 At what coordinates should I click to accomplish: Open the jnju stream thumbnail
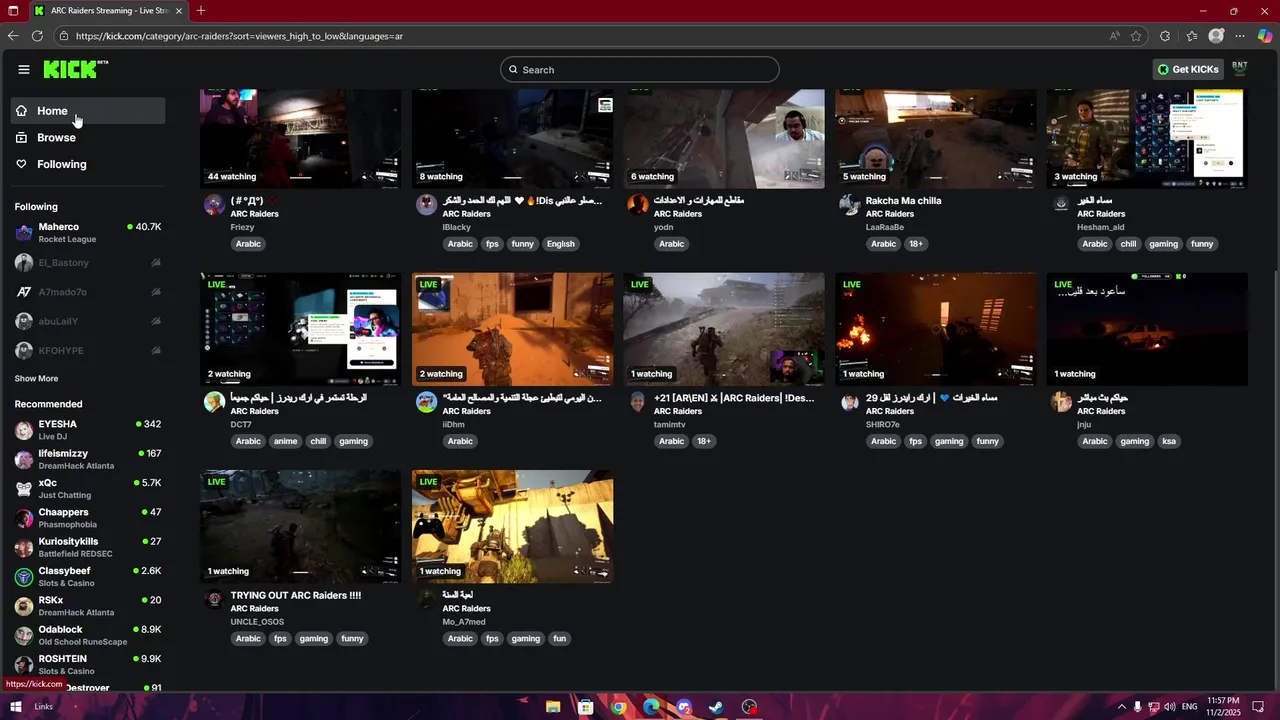coord(1147,329)
